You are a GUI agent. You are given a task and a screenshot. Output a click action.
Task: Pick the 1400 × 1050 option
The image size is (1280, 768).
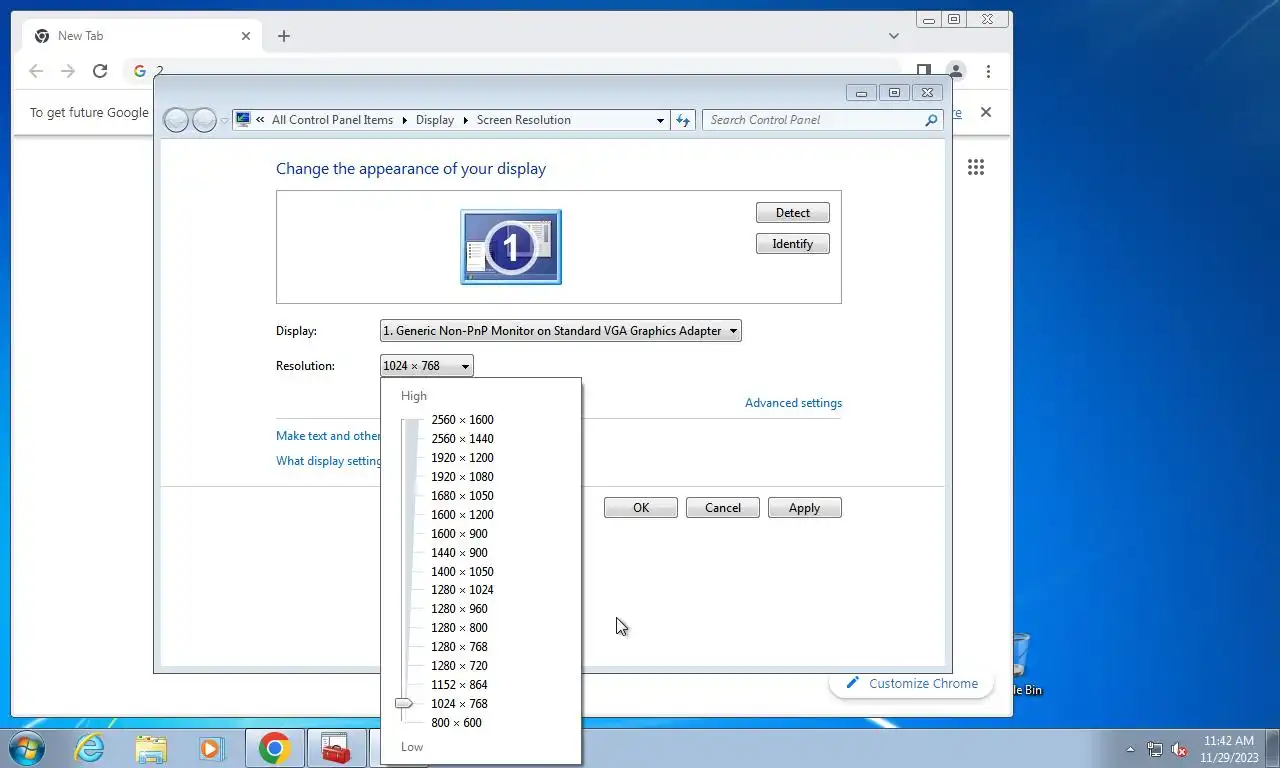pos(462,572)
